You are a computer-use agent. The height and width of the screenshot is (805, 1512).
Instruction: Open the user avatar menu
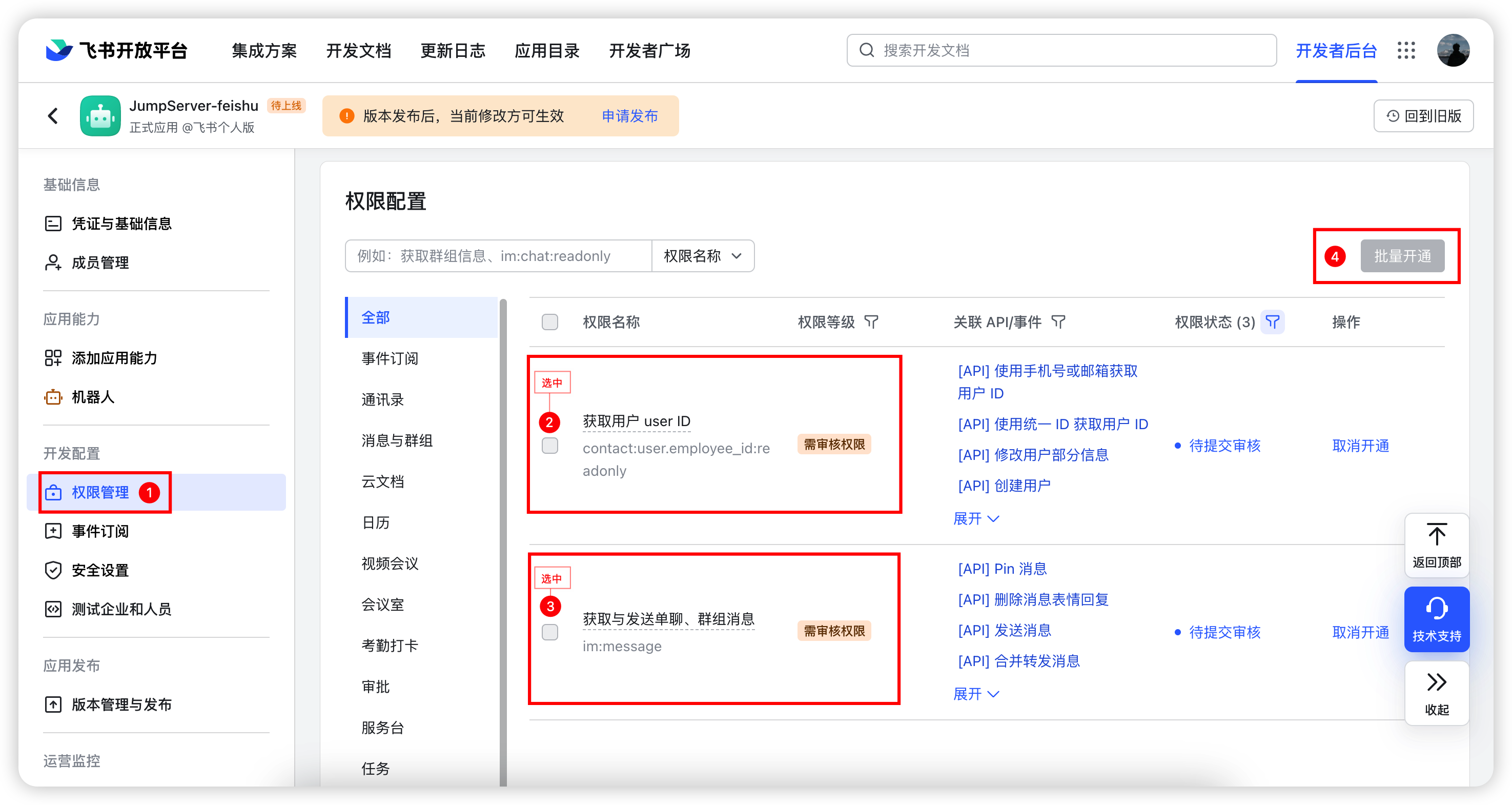click(1453, 50)
